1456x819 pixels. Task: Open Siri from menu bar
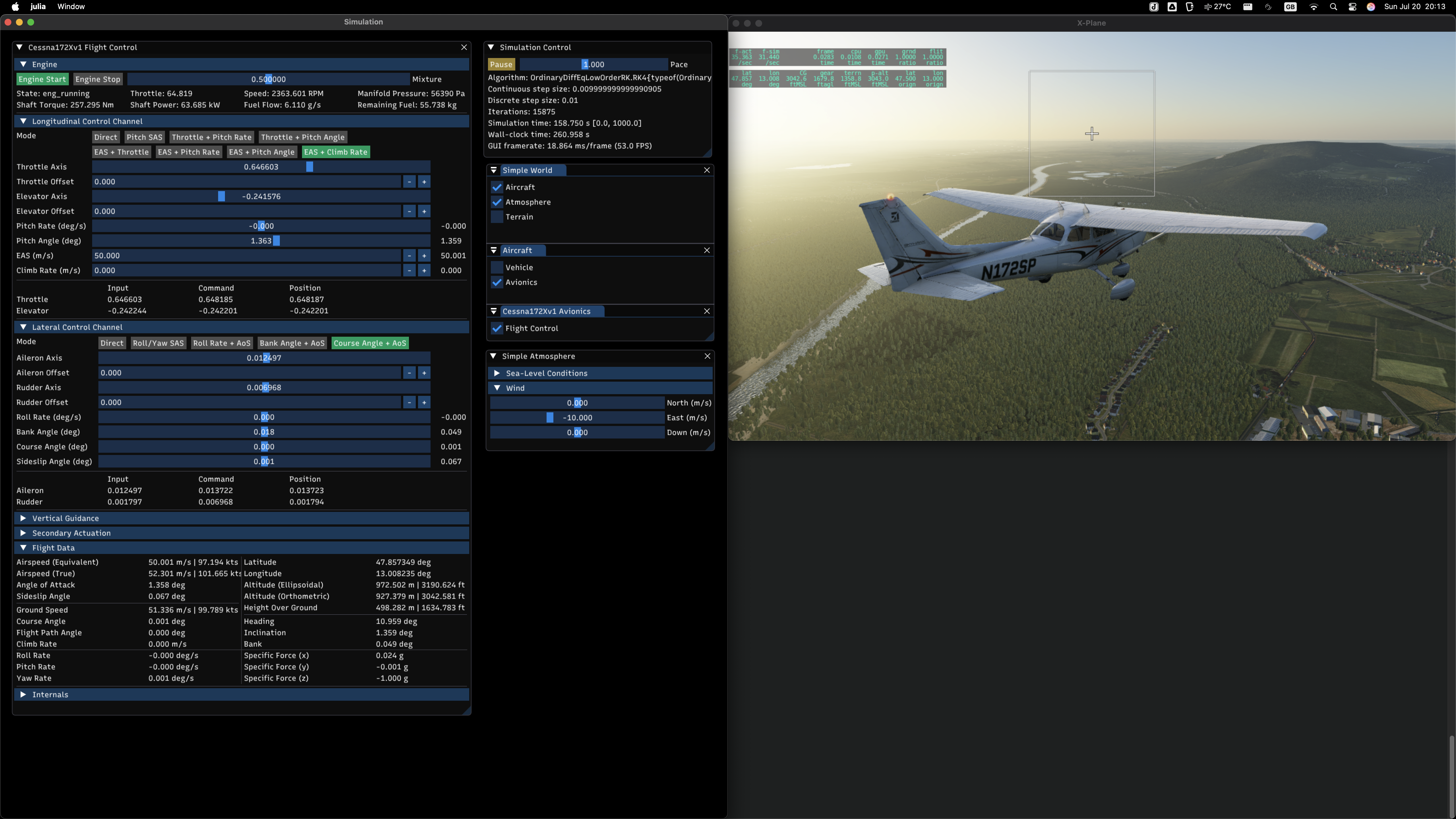click(x=1371, y=7)
